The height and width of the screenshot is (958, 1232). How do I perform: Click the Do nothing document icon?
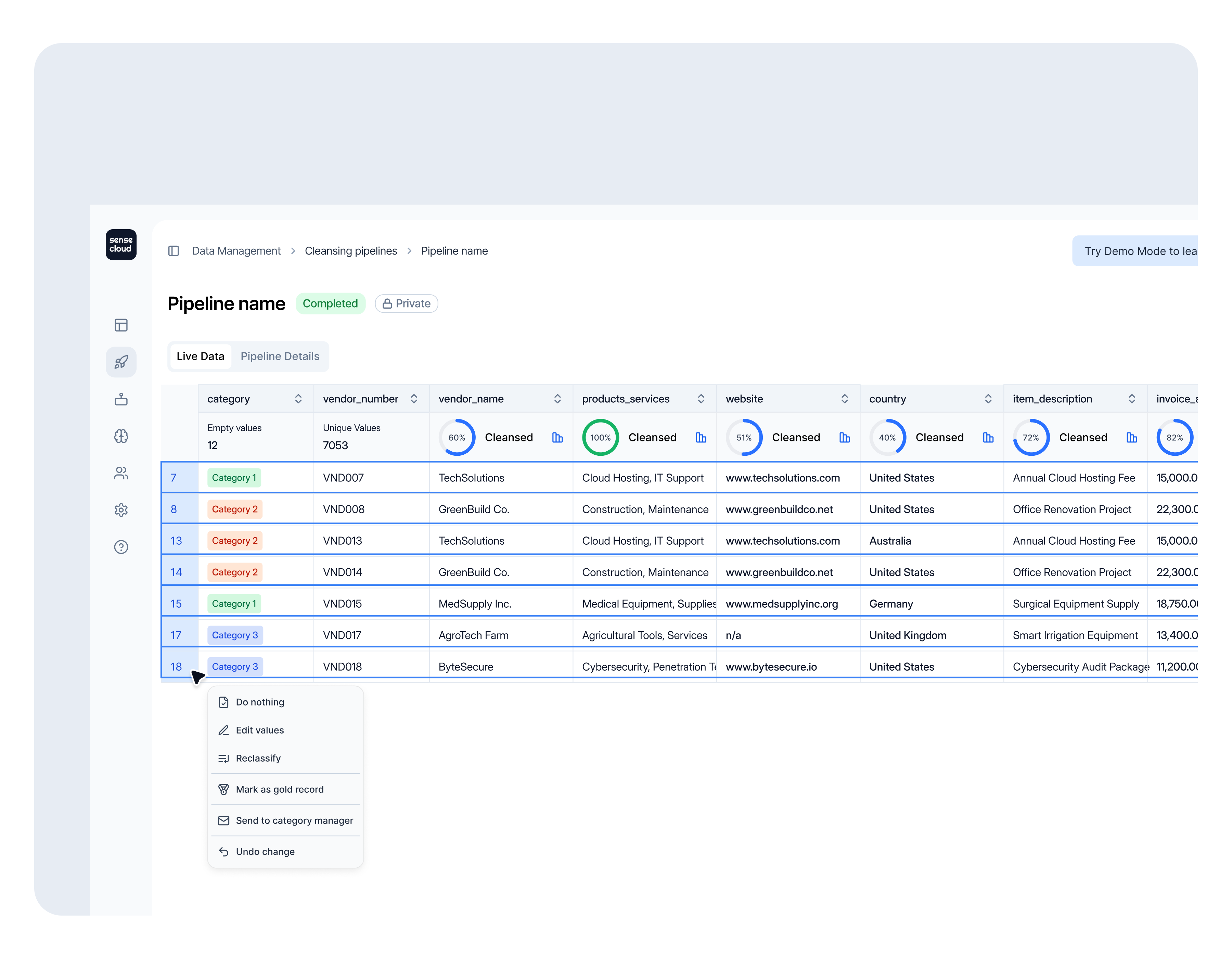[x=223, y=702]
